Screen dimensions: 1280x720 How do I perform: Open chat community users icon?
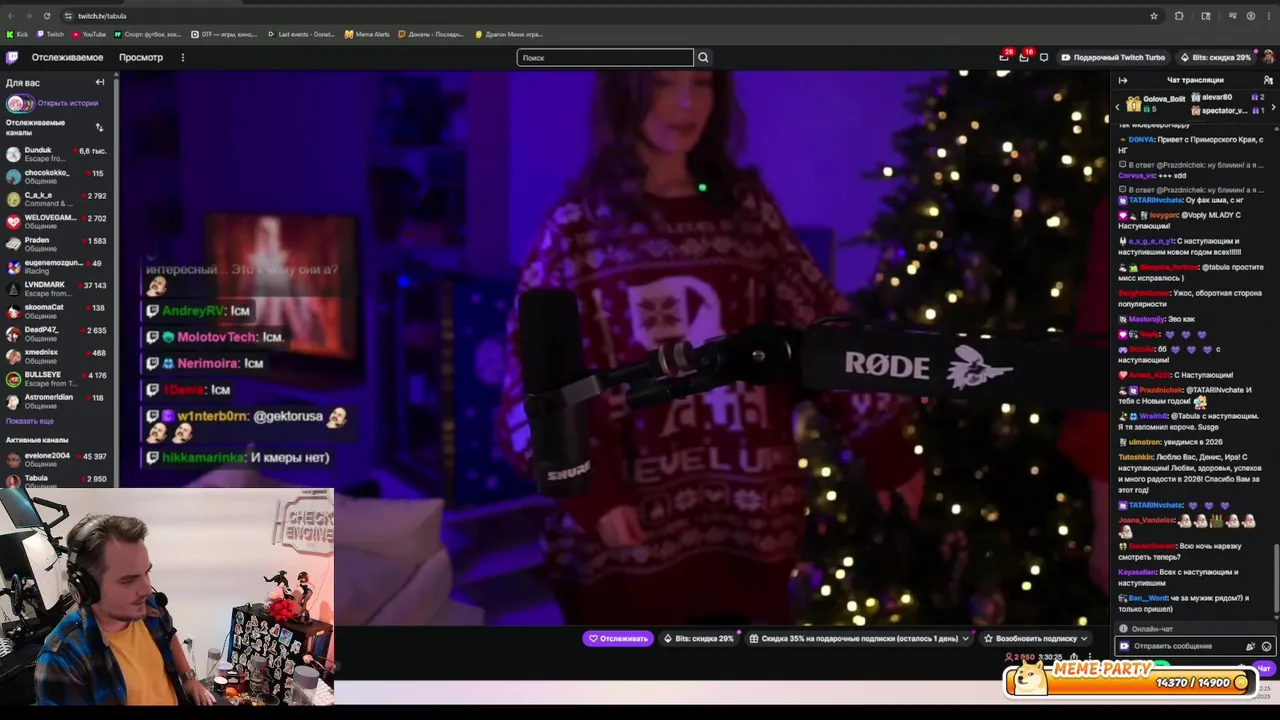pyautogui.click(x=1267, y=80)
